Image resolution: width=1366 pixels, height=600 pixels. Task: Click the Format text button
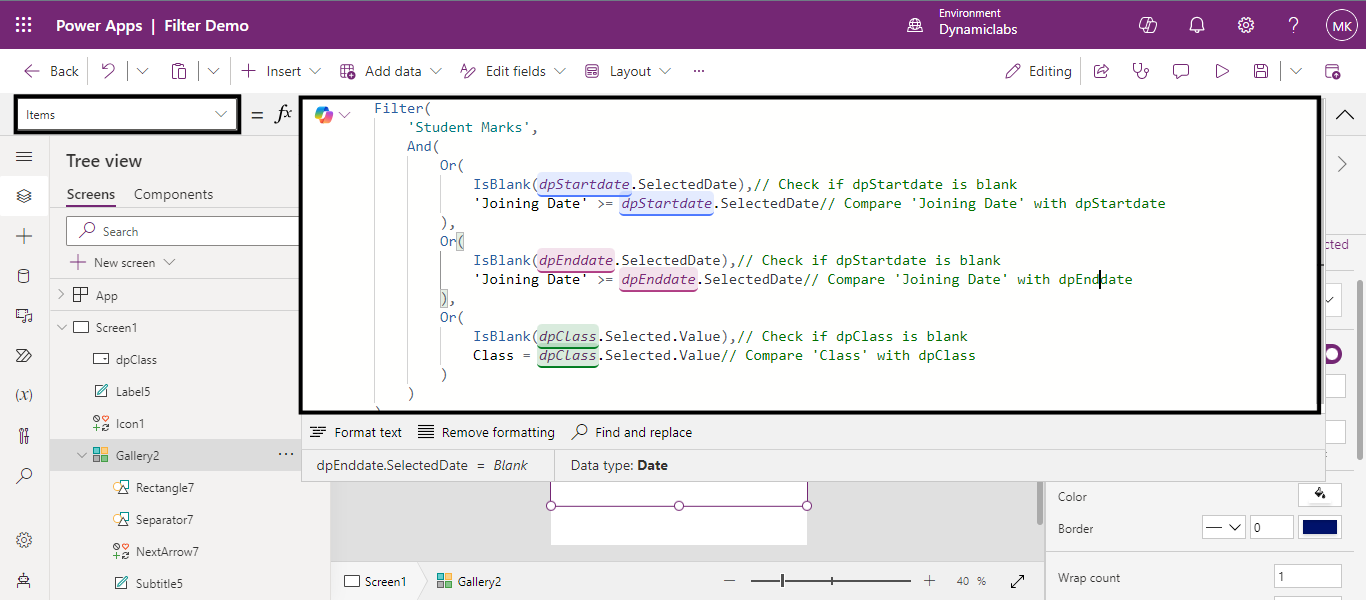click(x=356, y=432)
